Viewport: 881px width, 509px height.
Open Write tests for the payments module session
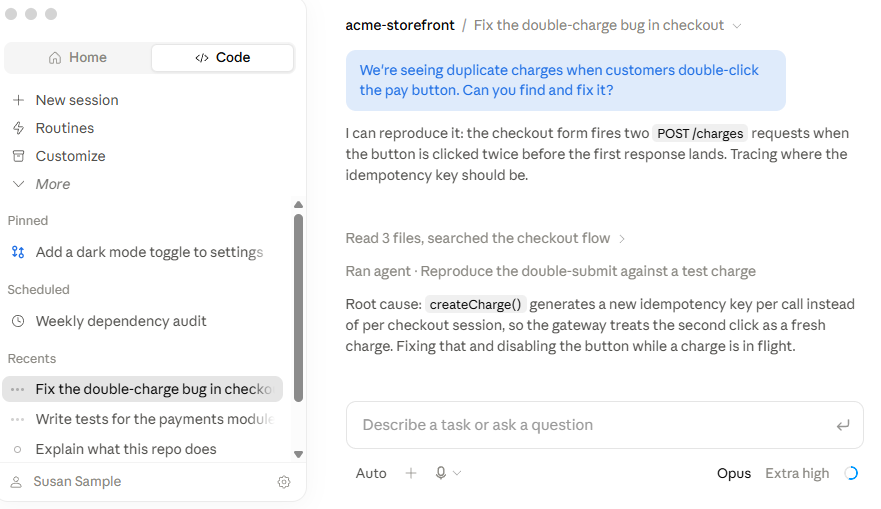pos(154,419)
